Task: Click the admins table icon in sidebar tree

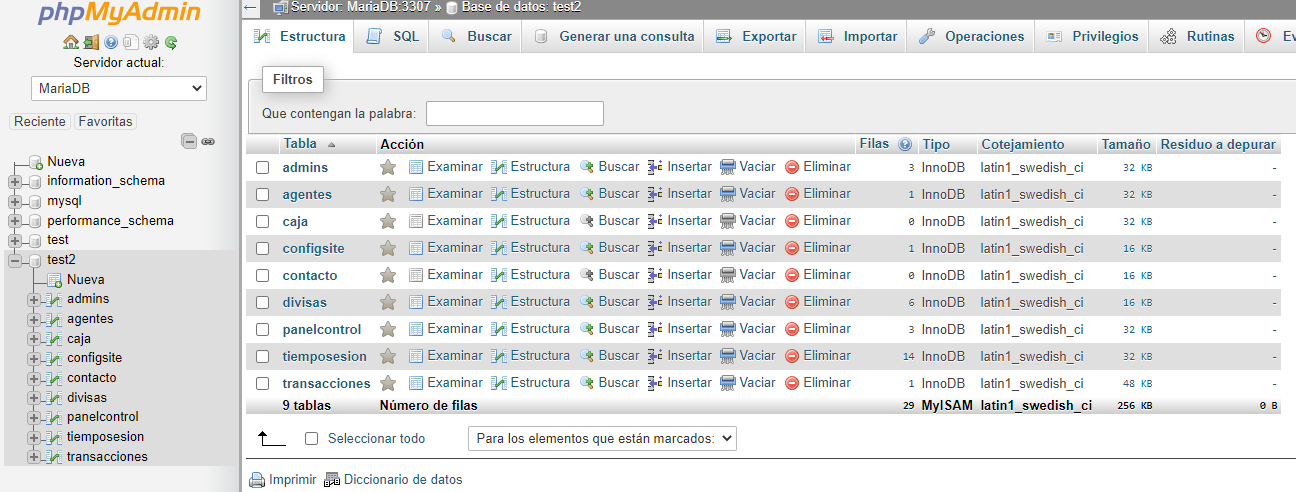Action: (x=54, y=299)
